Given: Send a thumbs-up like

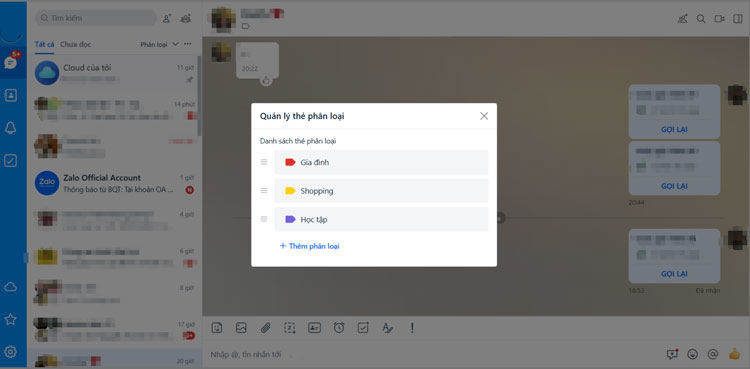Looking at the screenshot, I should pyautogui.click(x=734, y=354).
